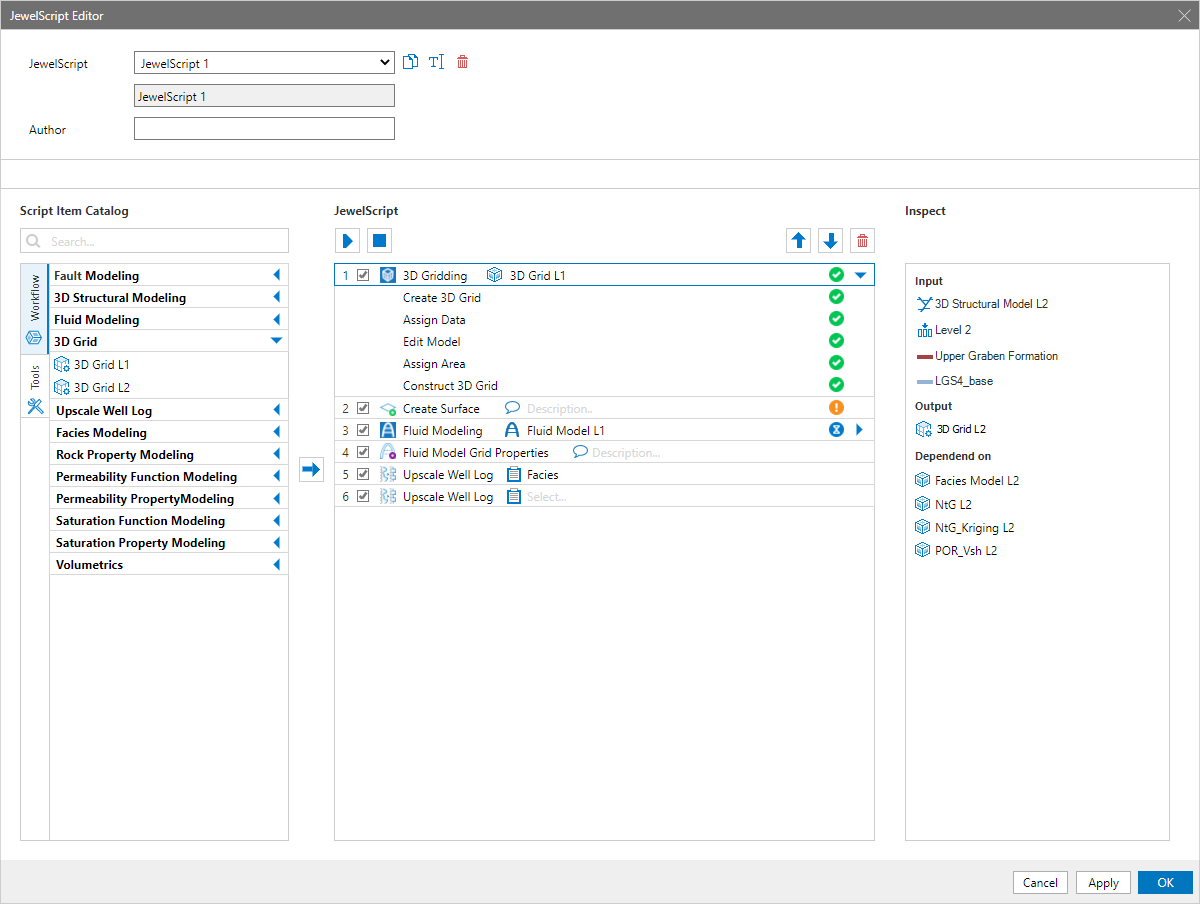Expand the Fault Modeling catalog group
This screenshot has height=904, width=1200.
[x=276, y=275]
